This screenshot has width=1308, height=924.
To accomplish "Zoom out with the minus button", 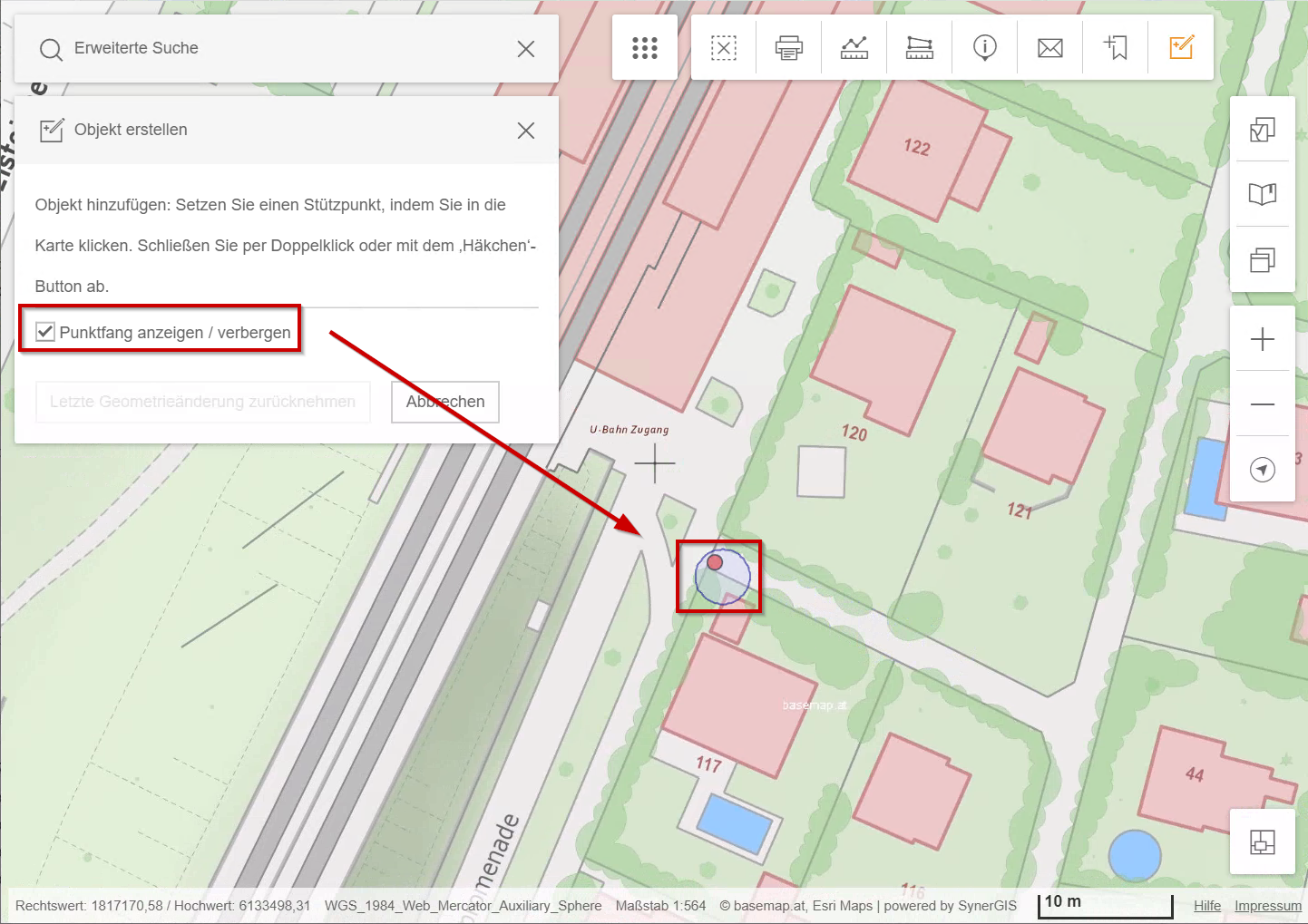I will point(1262,404).
